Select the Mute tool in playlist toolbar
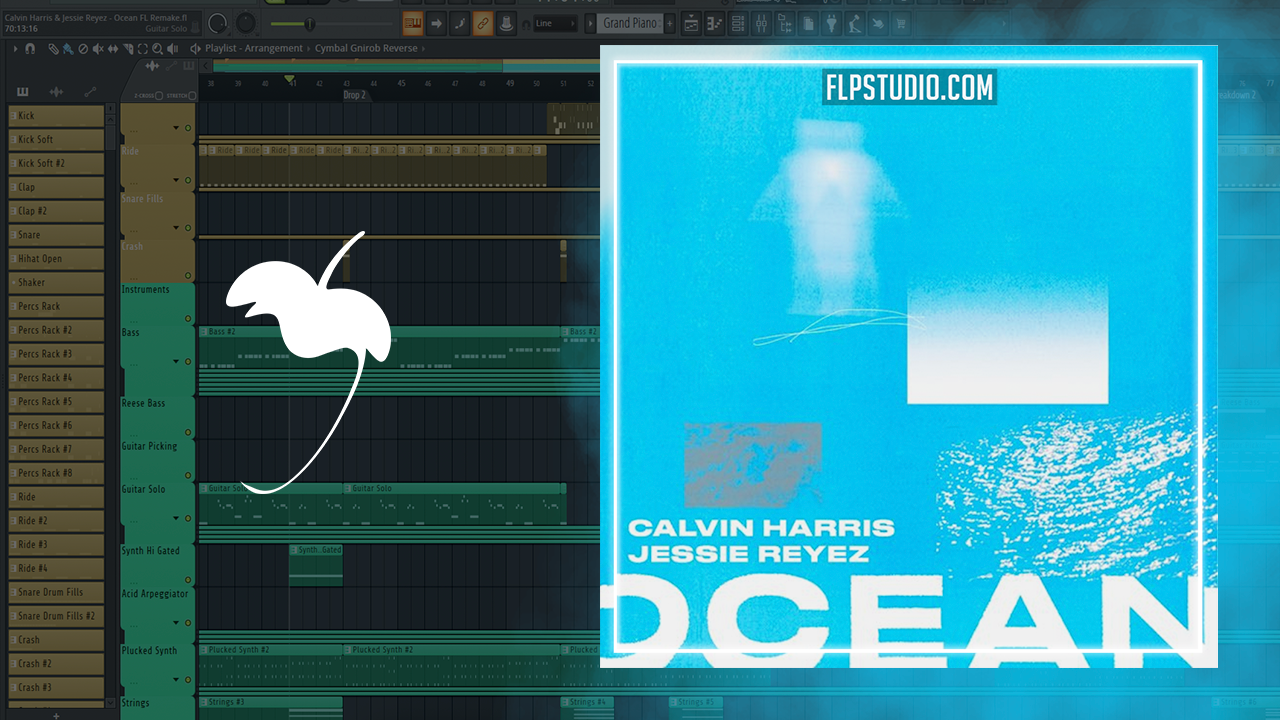The height and width of the screenshot is (720, 1280). click(98, 48)
